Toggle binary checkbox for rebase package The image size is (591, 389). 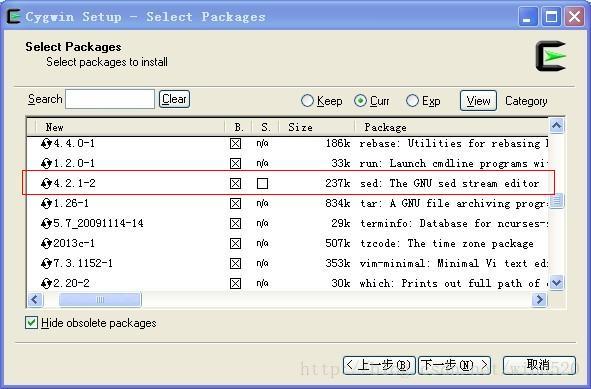pos(236,144)
